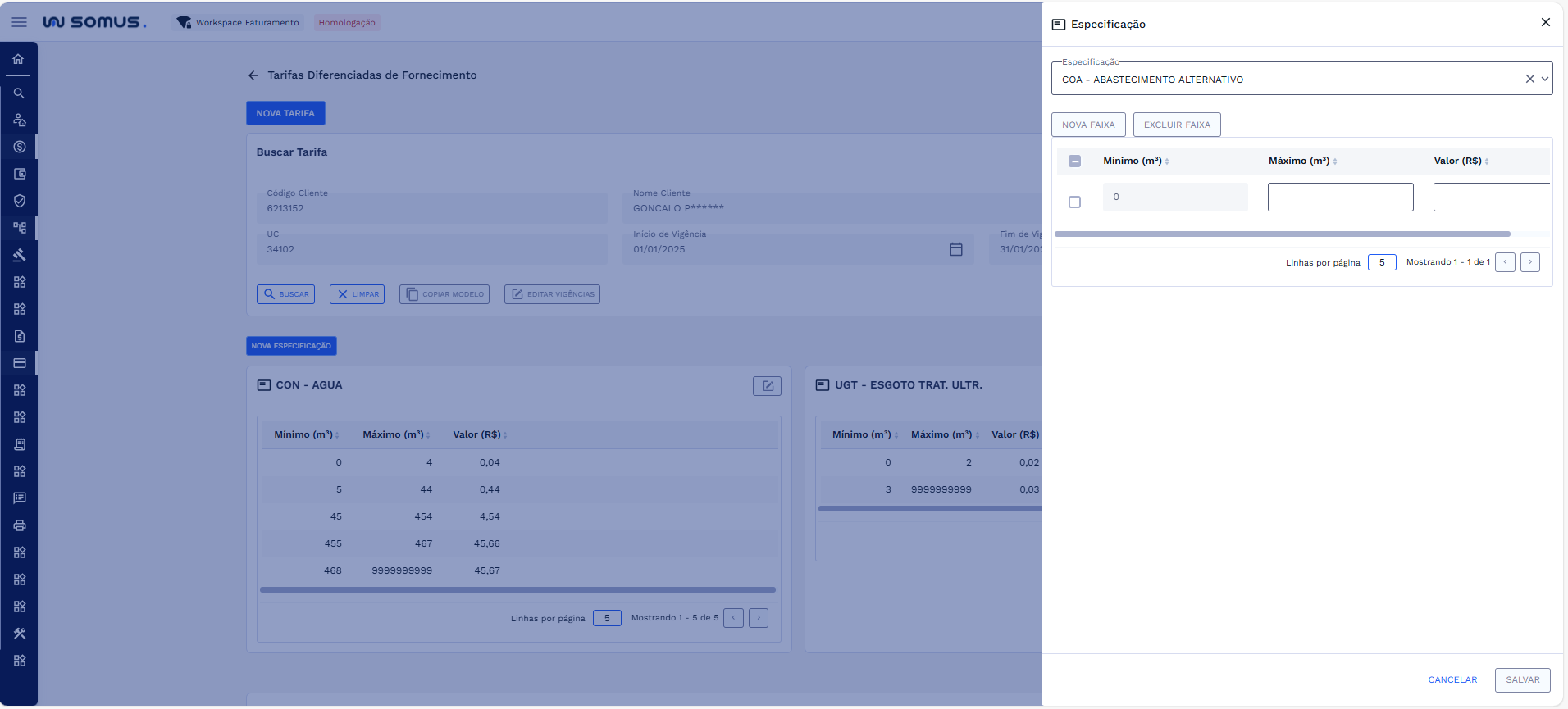This screenshot has height=709, width=1568.
Task: Click the hamburger menu icon
Action: pyautogui.click(x=19, y=22)
